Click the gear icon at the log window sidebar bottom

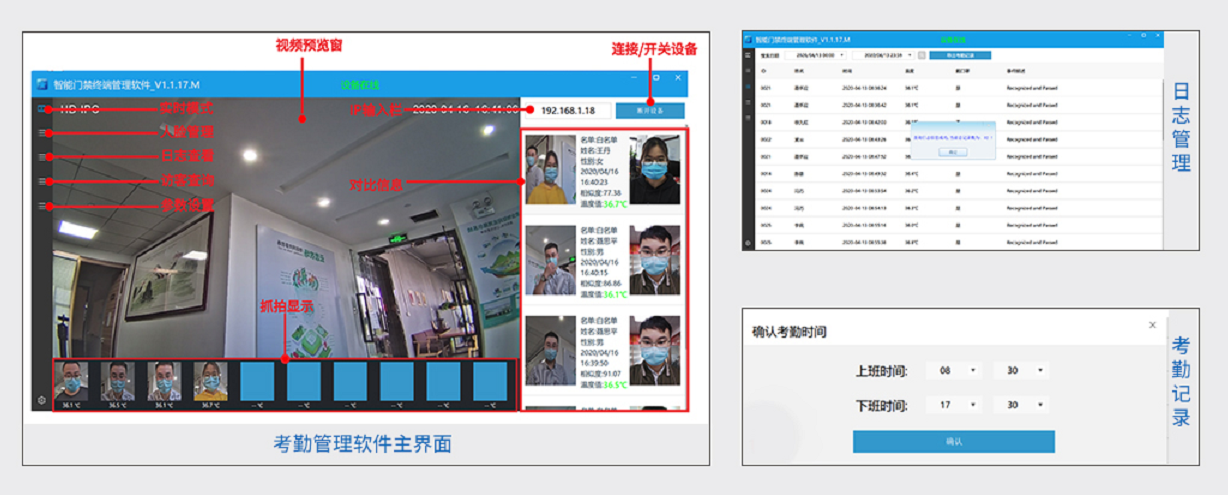[748, 243]
